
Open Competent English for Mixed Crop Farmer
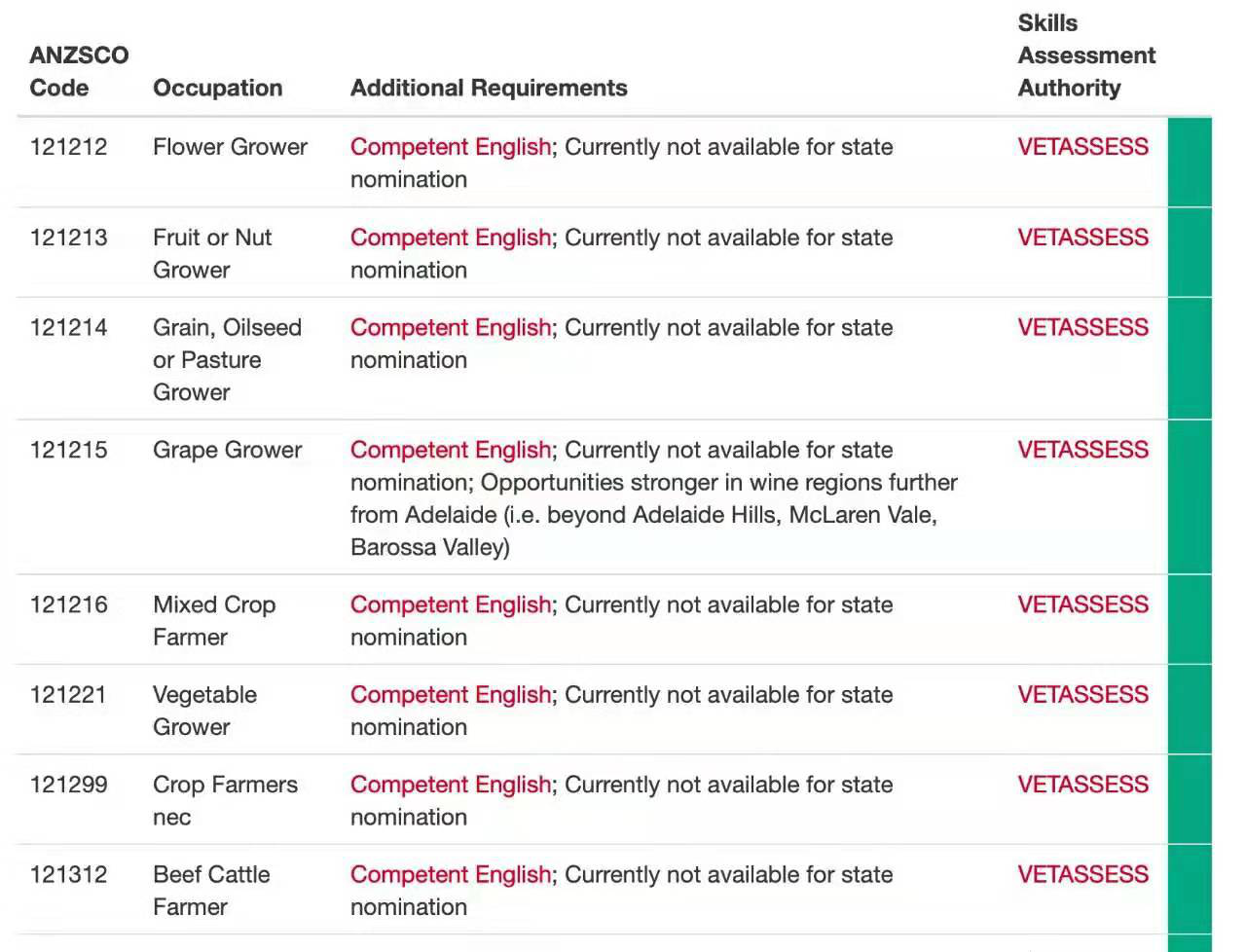coord(451,604)
